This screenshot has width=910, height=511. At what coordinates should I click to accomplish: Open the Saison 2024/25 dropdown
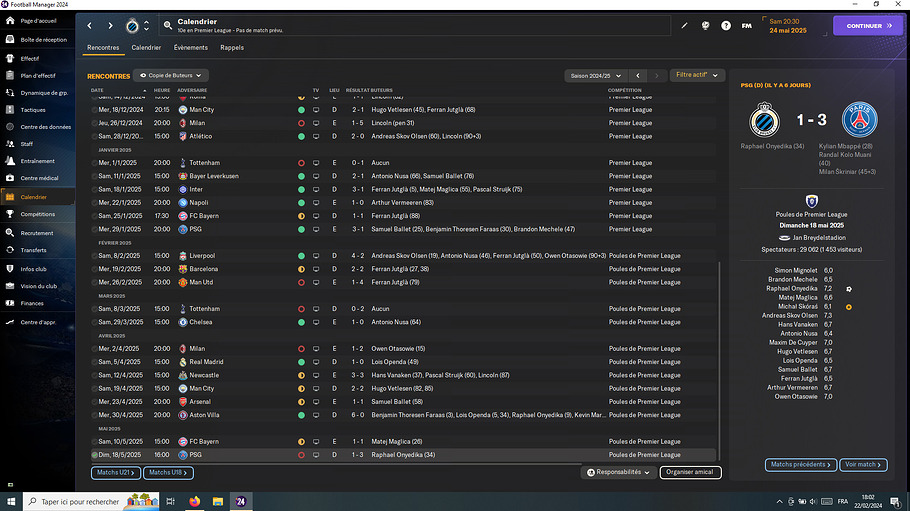coord(594,75)
